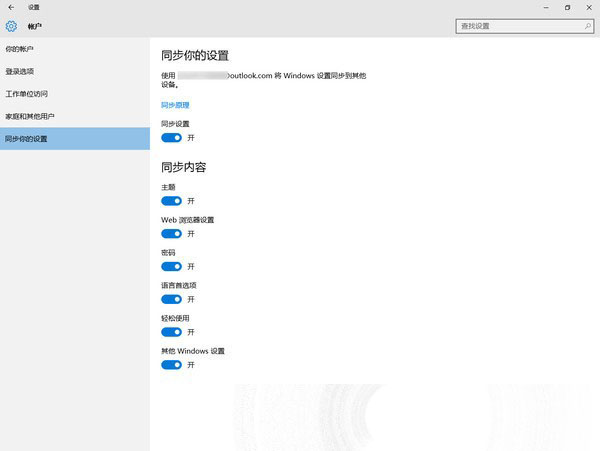The image size is (600, 451).
Task: Click the 查找设置 search field
Action: [515, 26]
